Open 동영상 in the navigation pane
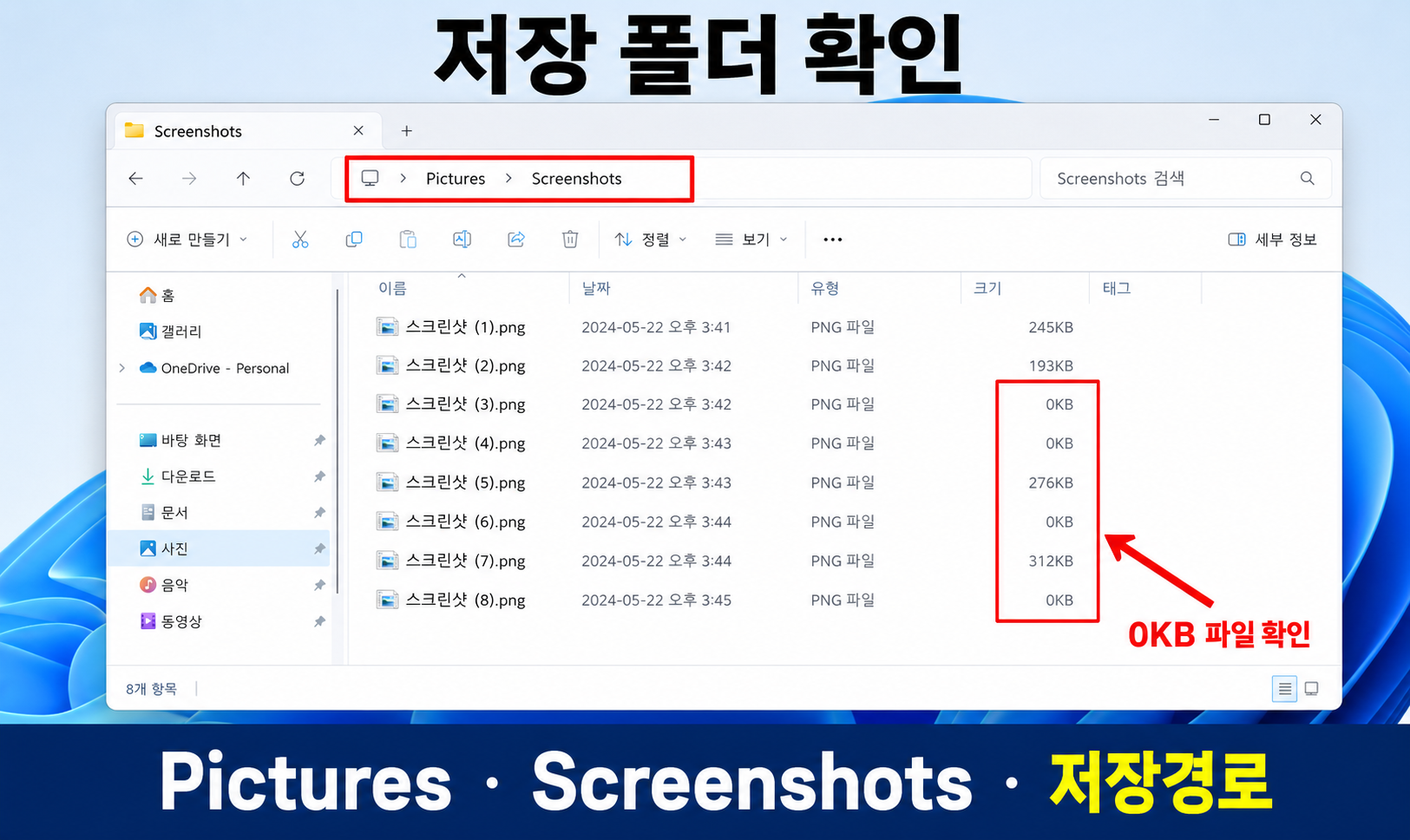This screenshot has height=840, width=1410. pyautogui.click(x=171, y=621)
